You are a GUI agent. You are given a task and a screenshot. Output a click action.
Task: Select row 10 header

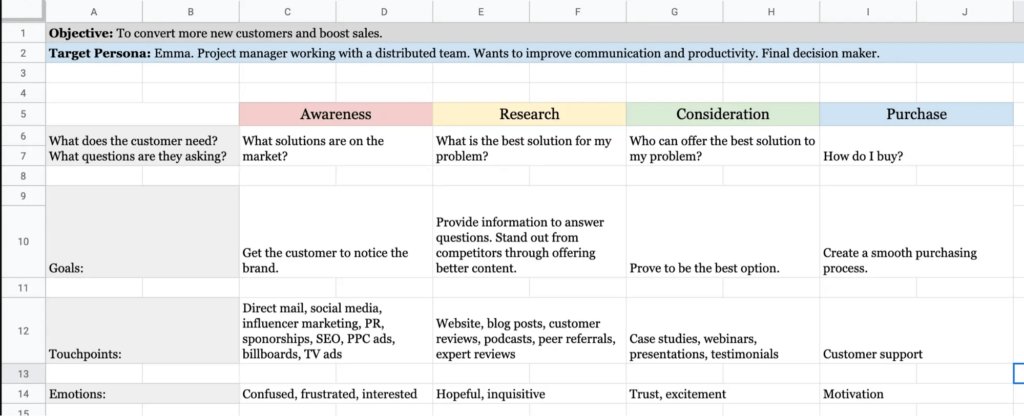(x=22, y=240)
